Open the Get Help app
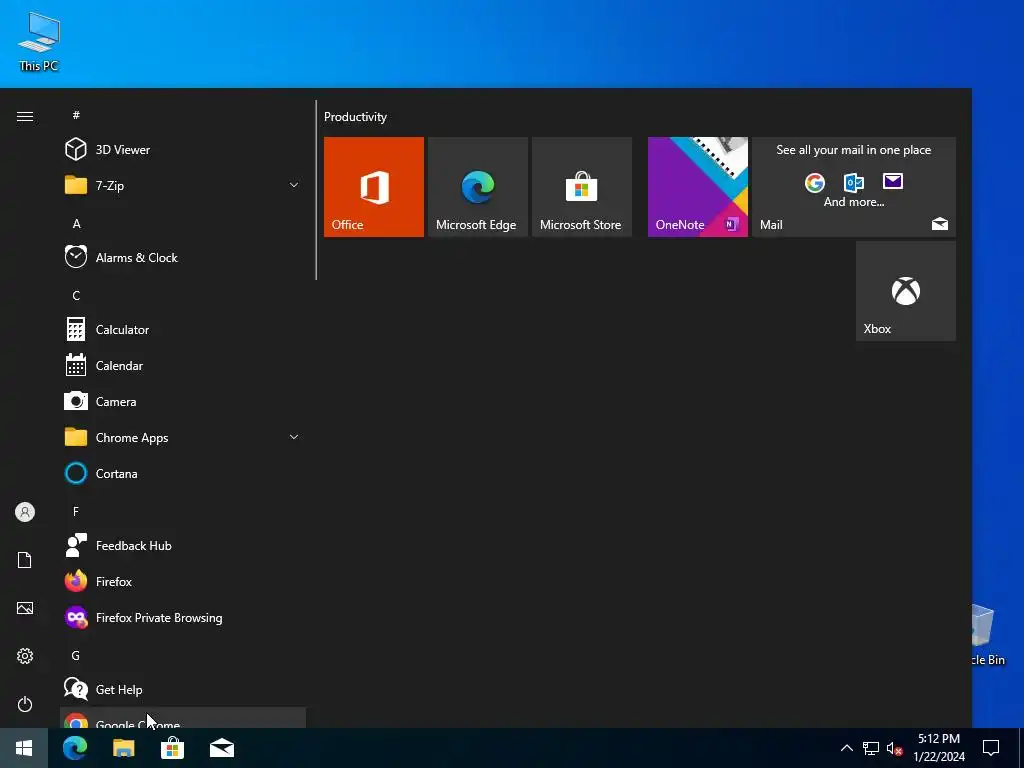This screenshot has height=768, width=1024. click(183, 689)
